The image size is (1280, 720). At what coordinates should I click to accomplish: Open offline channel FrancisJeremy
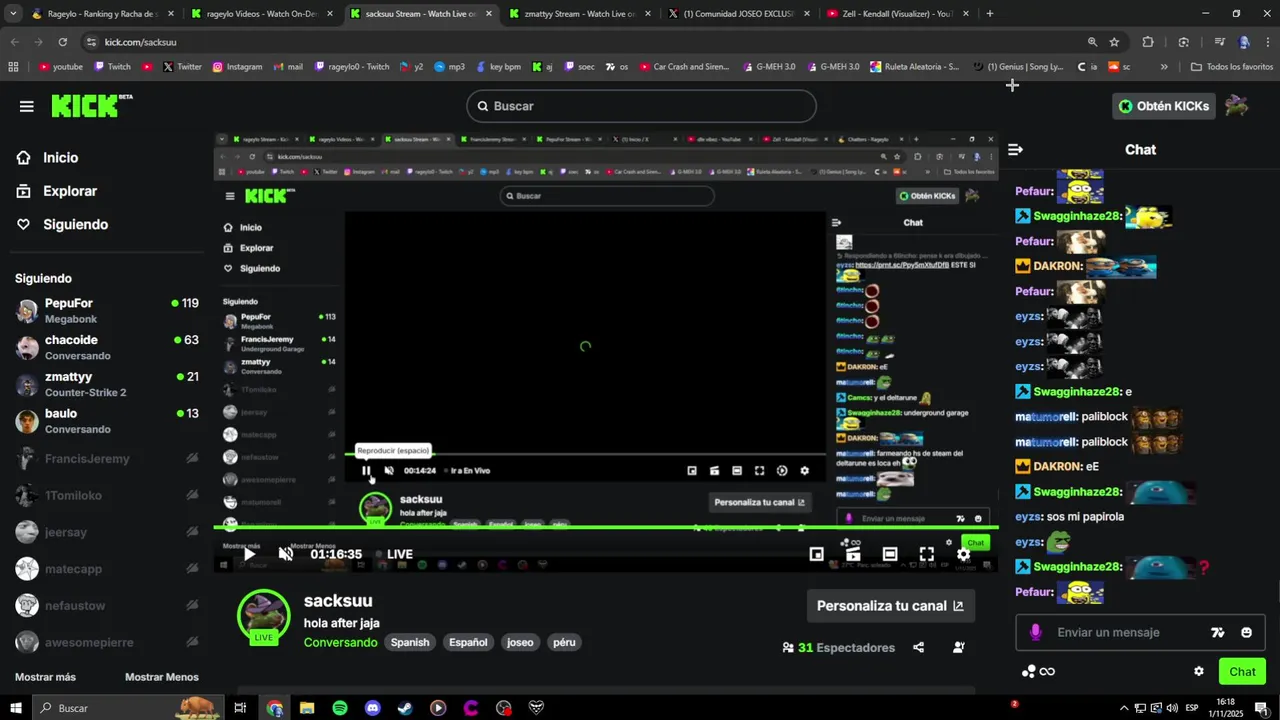[x=107, y=459]
